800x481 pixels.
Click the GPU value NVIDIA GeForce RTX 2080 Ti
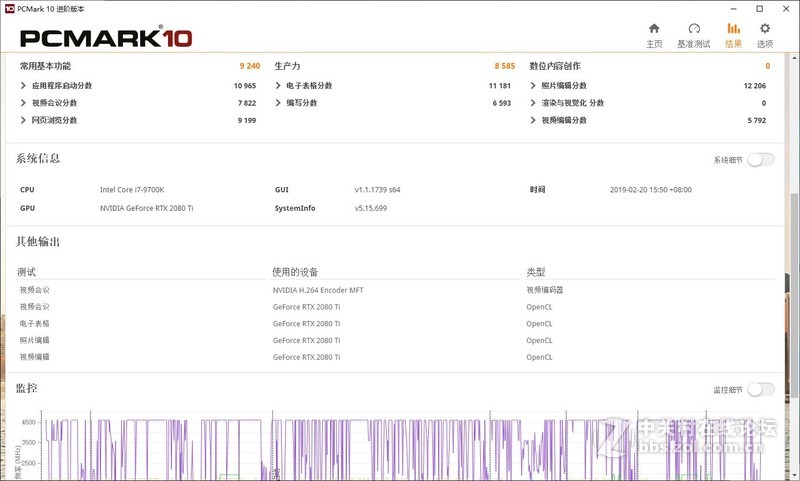click(146, 208)
